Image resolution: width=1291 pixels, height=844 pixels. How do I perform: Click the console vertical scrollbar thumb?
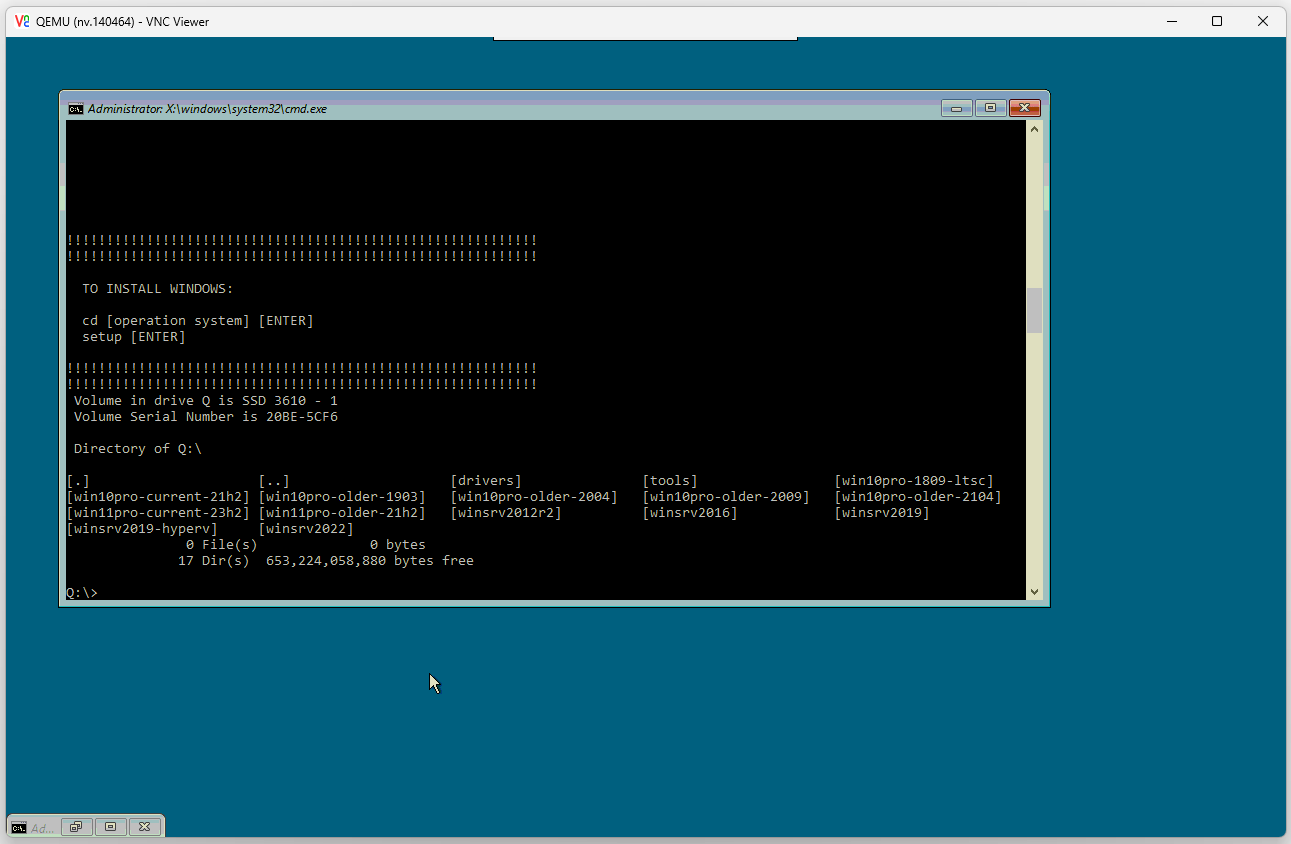click(1034, 310)
